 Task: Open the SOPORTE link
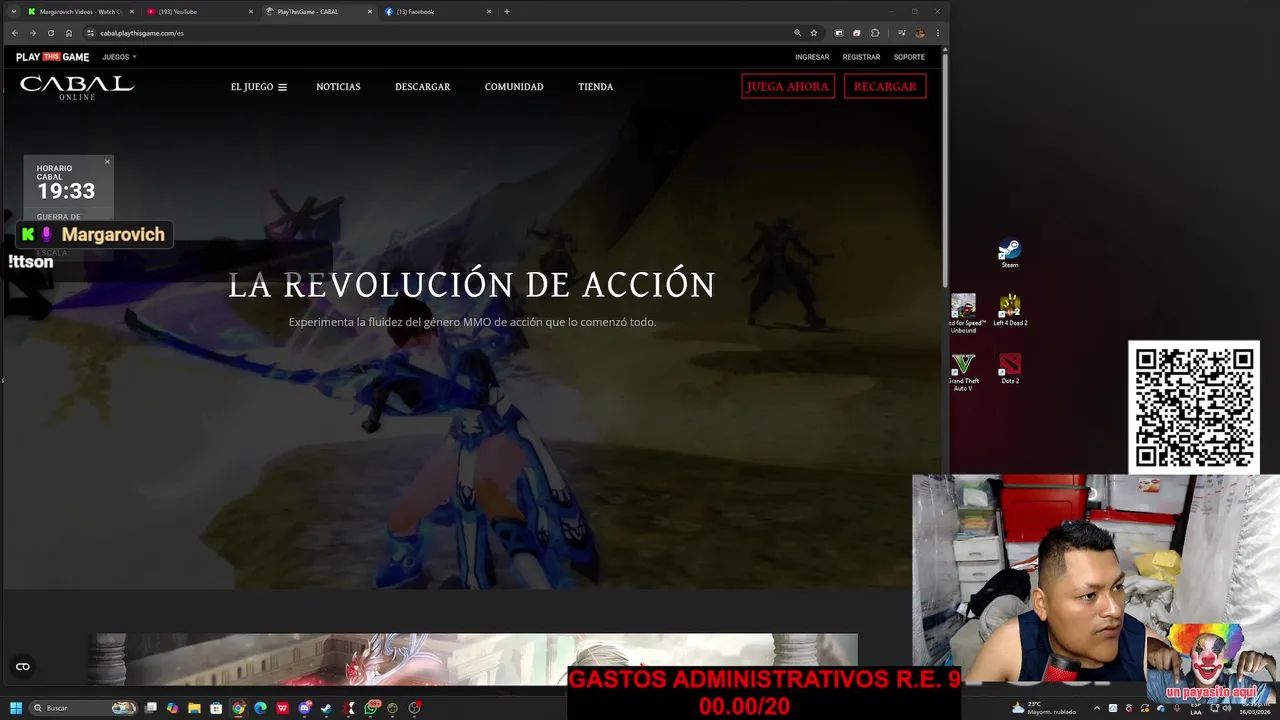pyautogui.click(x=909, y=57)
